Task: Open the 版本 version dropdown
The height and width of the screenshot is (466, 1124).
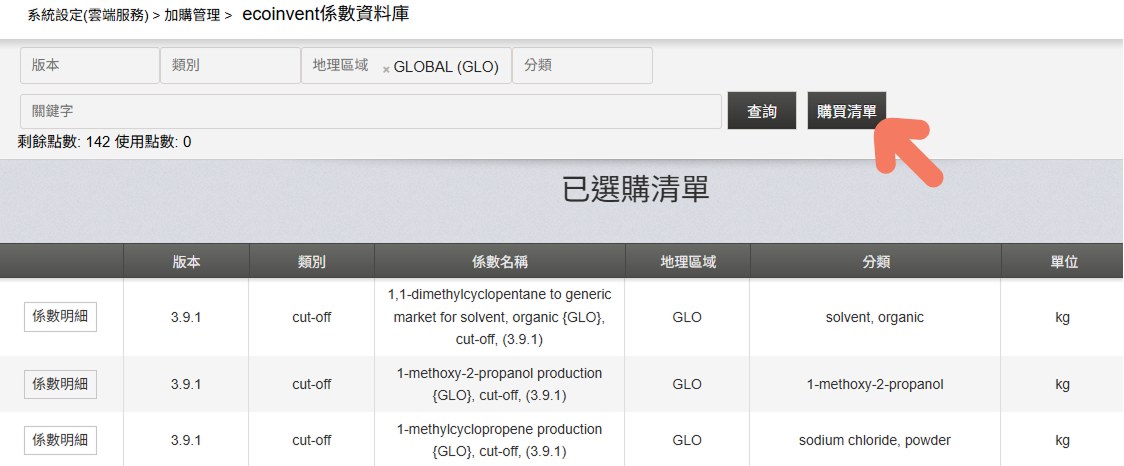Action: tap(90, 66)
